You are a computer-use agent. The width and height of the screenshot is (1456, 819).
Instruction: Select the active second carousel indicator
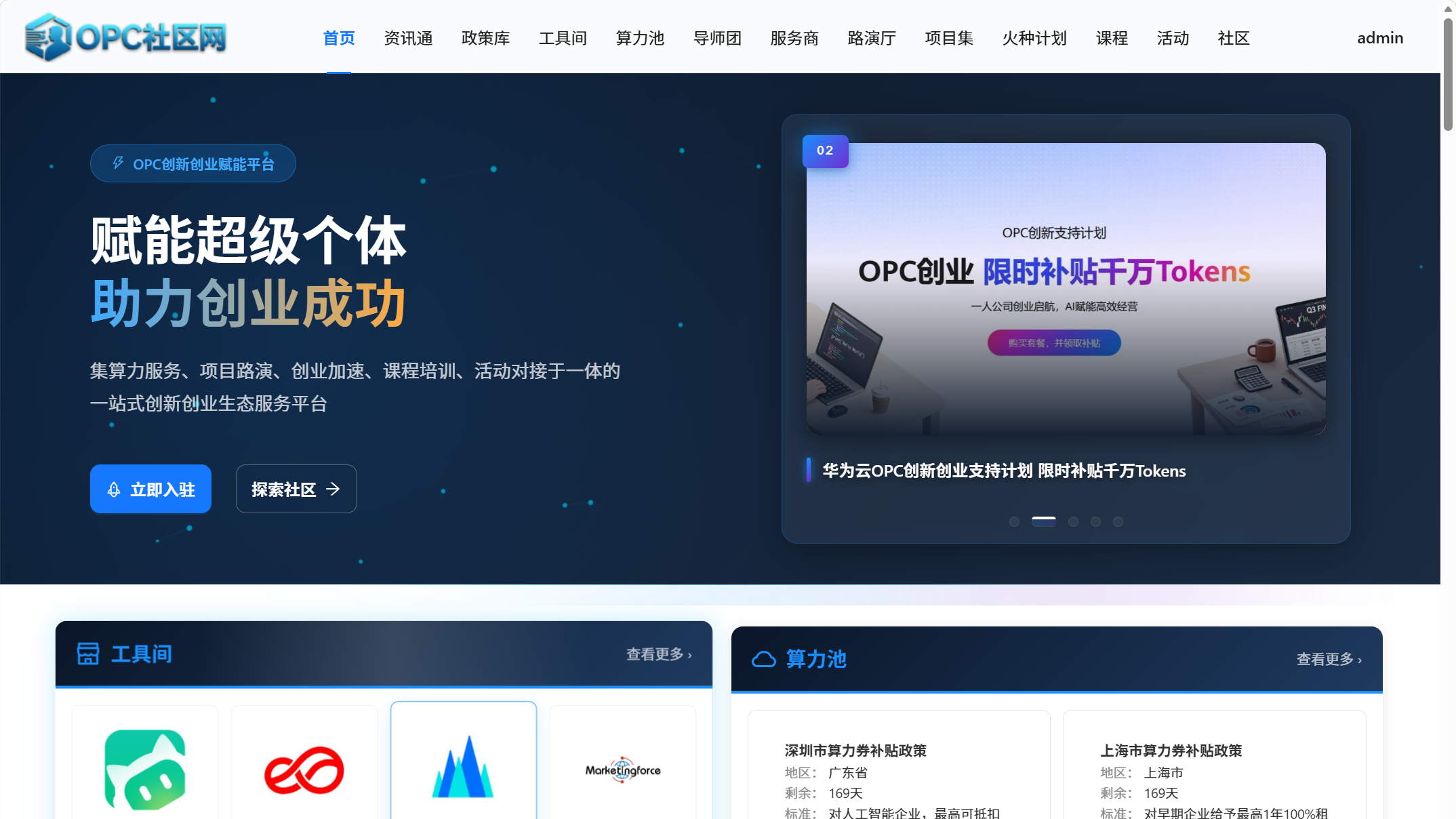click(x=1044, y=521)
